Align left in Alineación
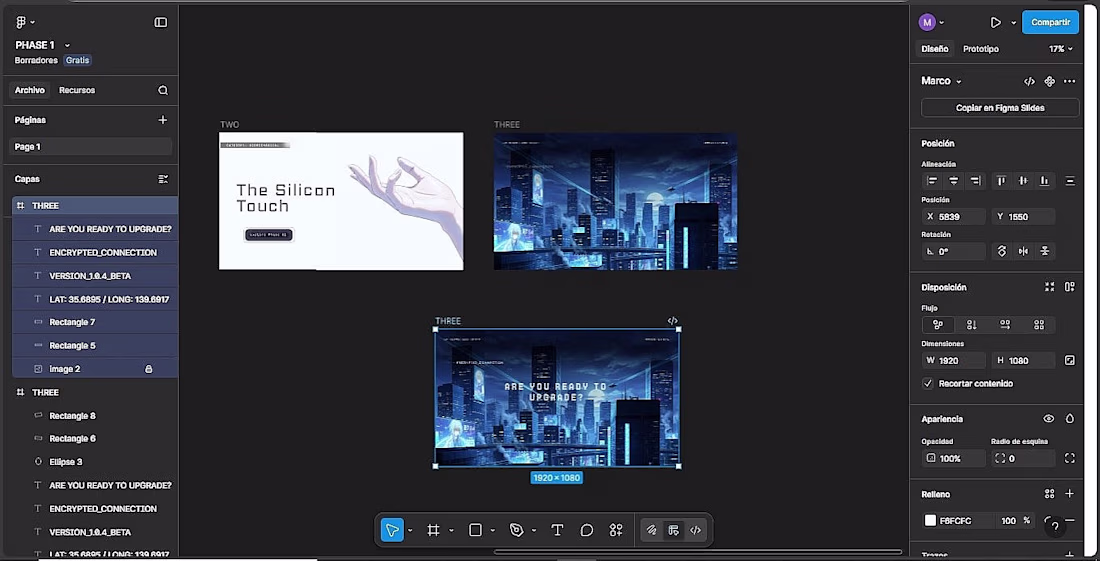 pyautogui.click(x=932, y=181)
